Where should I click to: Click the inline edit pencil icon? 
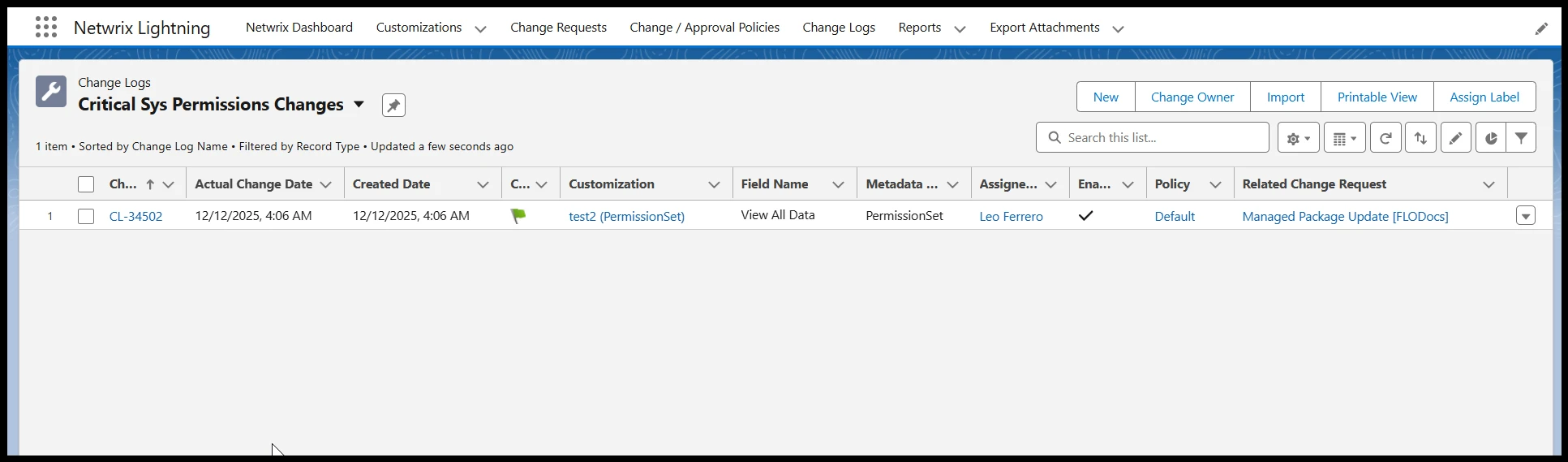tap(1455, 138)
